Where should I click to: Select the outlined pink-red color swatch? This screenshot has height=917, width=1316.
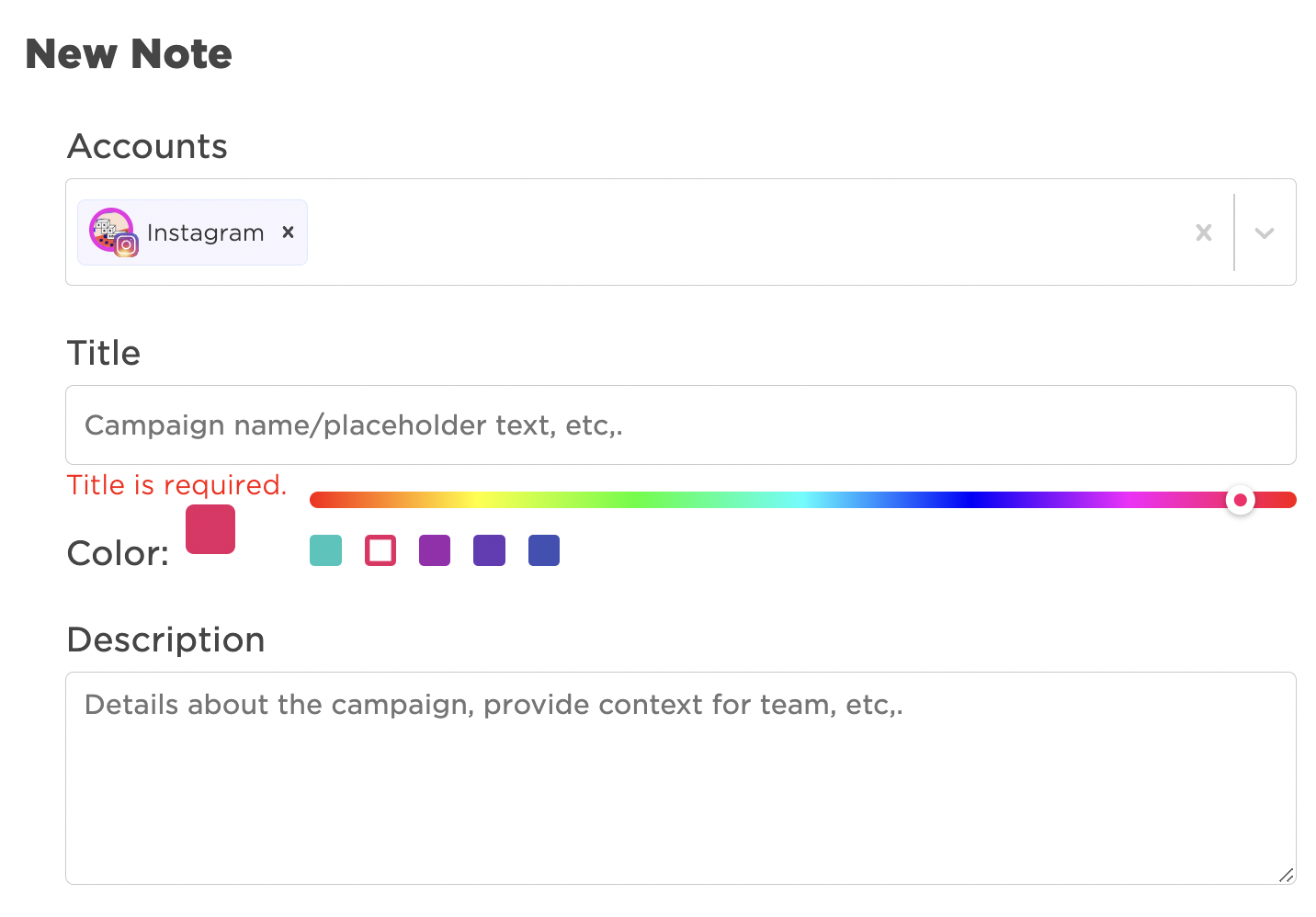380,550
